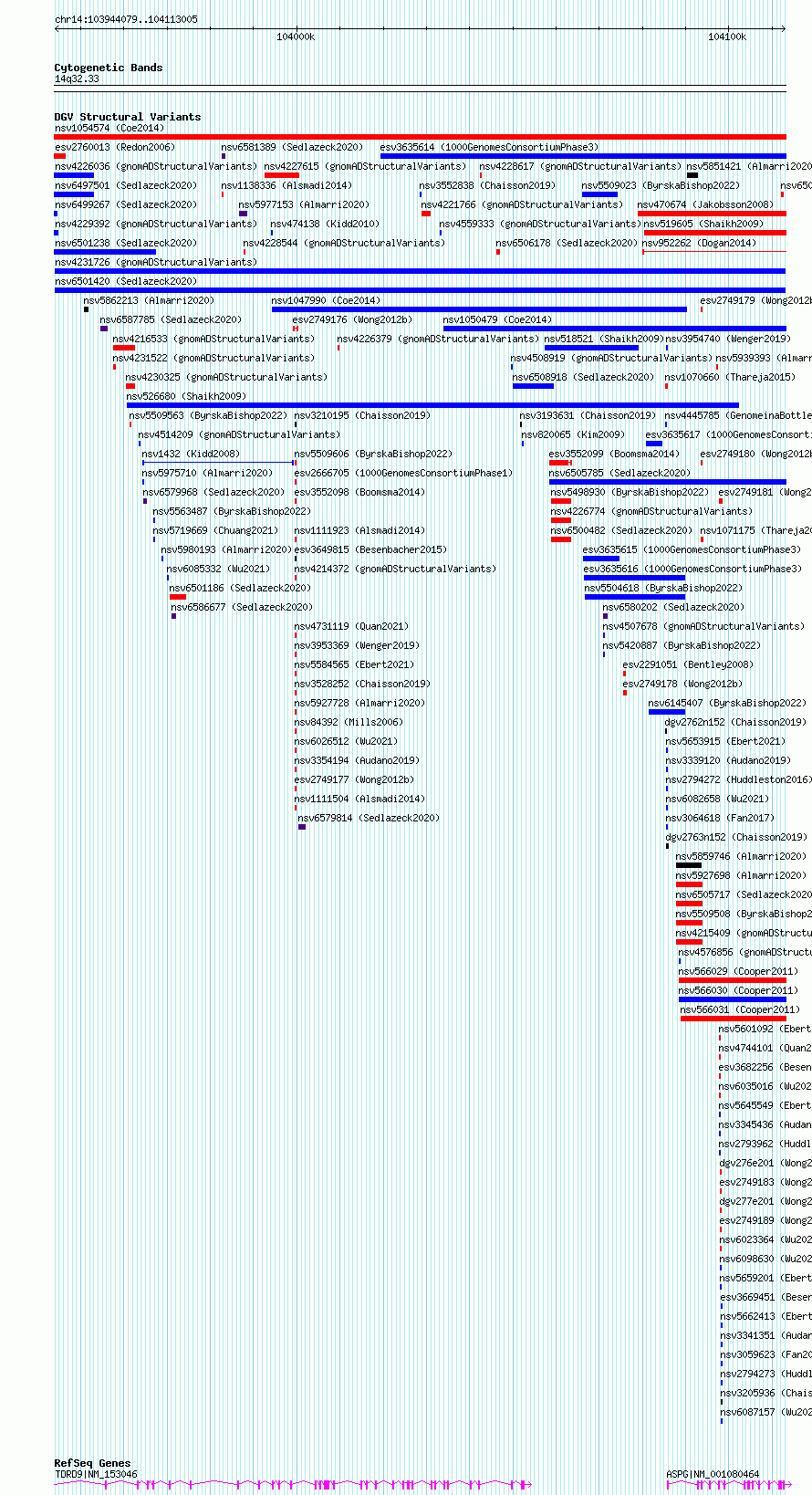Click the RefSeq Genes track heading
The width and height of the screenshot is (812, 1495).
click(92, 1463)
